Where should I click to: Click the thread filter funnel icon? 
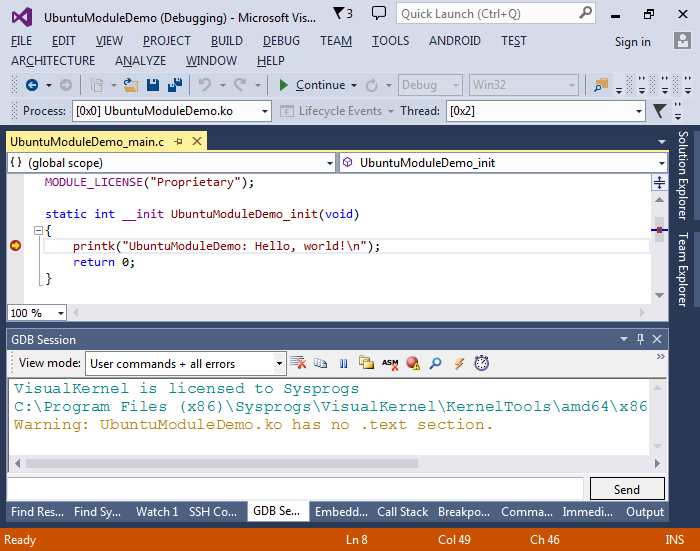659,111
